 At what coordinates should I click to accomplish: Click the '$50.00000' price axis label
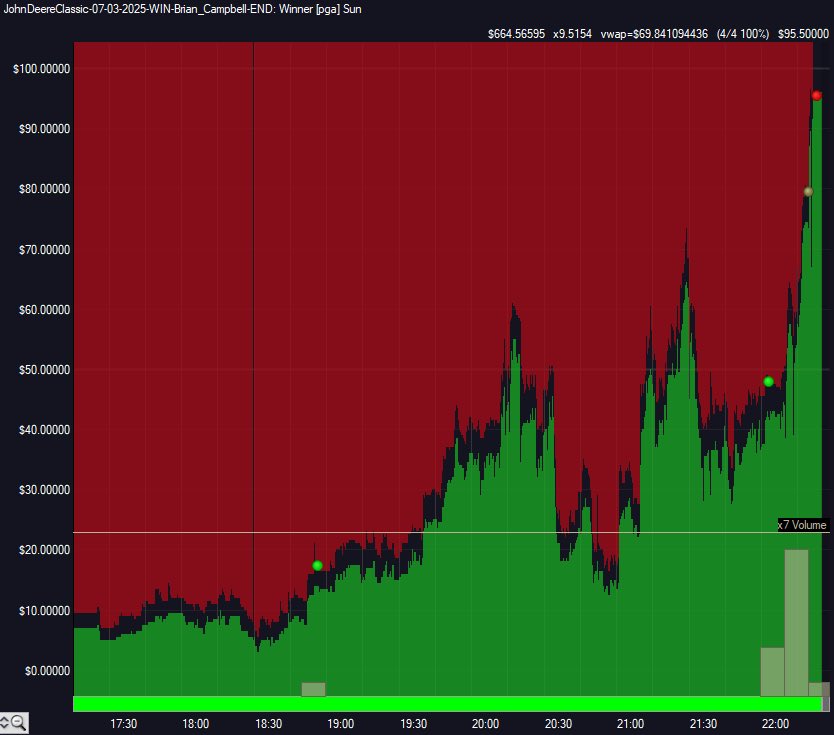tap(44, 370)
